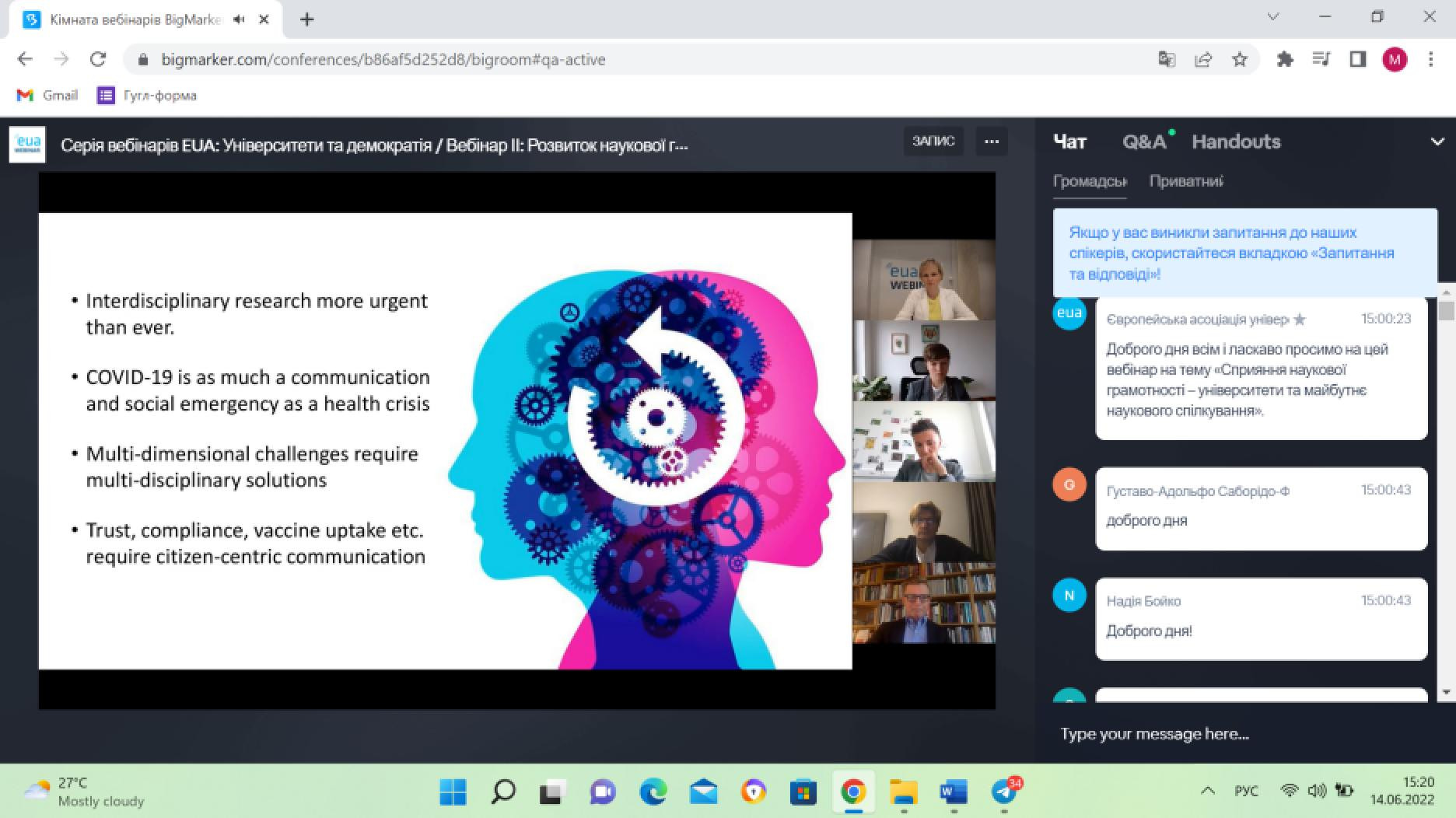The width and height of the screenshot is (1456, 818).
Task: Collapse the chat panel chevron
Action: (1437, 142)
